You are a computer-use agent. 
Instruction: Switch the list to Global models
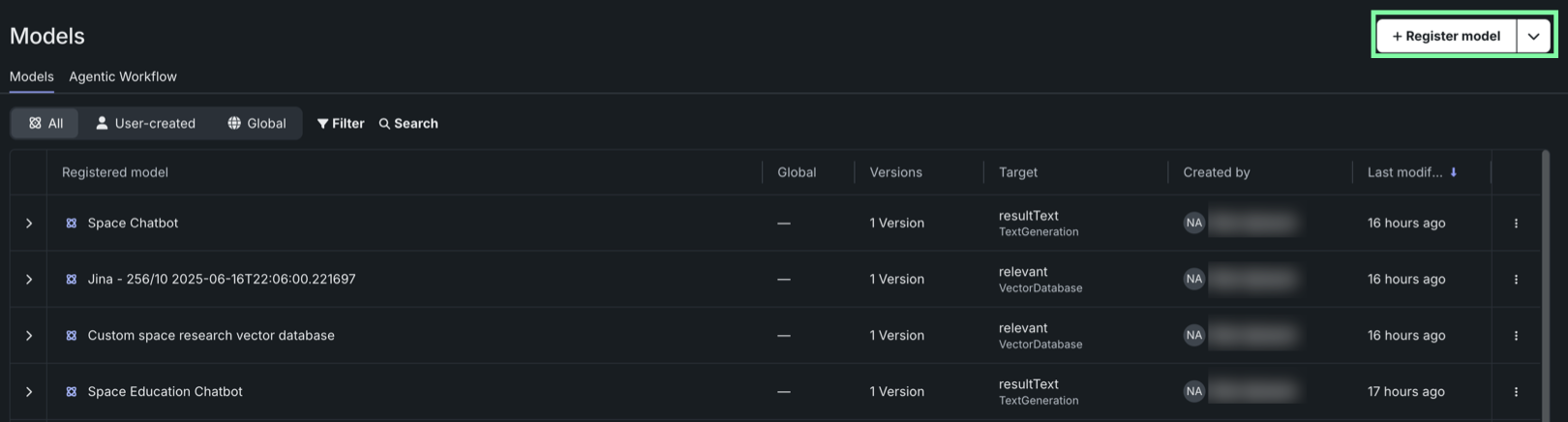click(256, 124)
